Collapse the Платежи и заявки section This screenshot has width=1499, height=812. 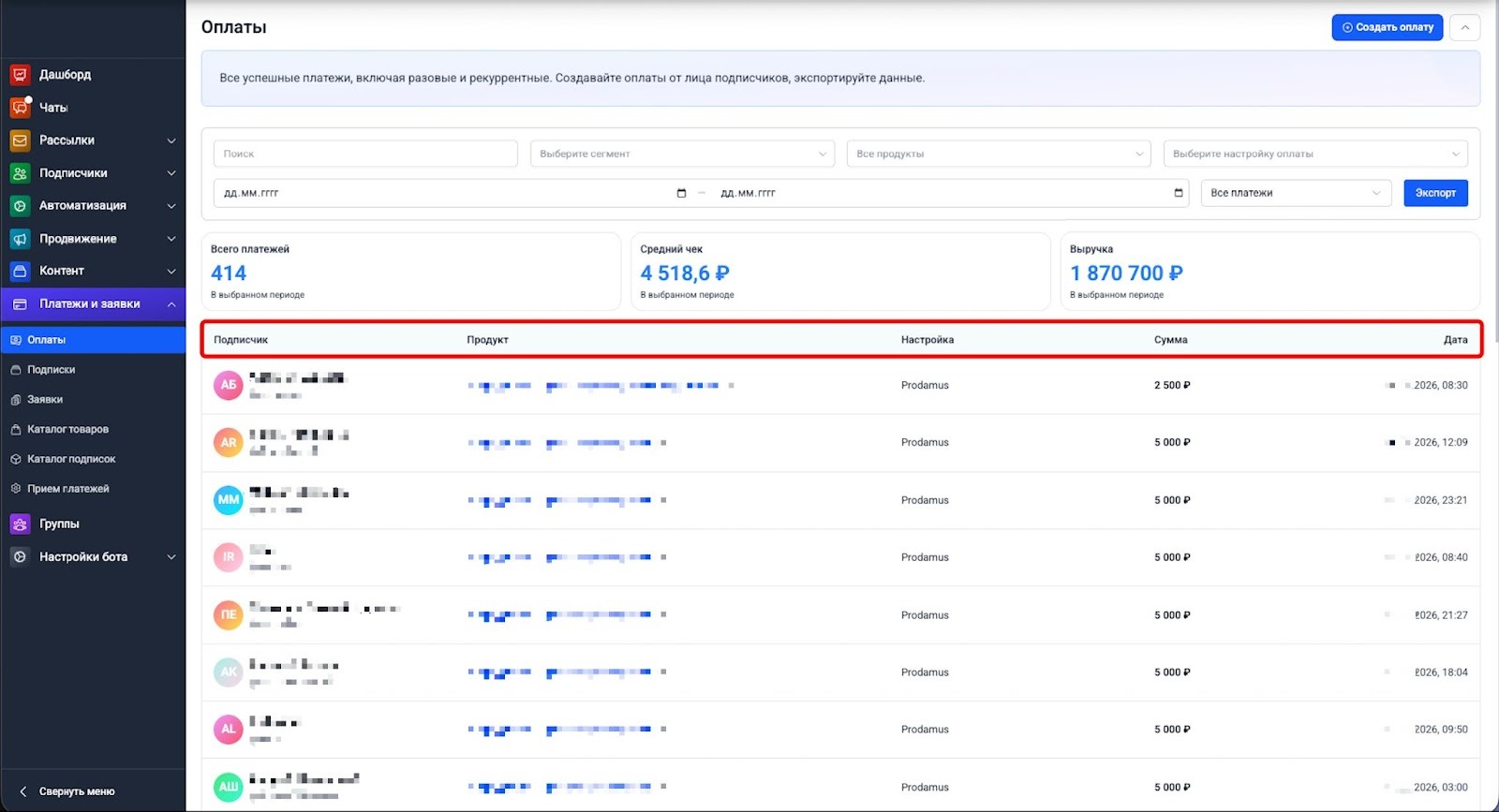pyautogui.click(x=171, y=304)
